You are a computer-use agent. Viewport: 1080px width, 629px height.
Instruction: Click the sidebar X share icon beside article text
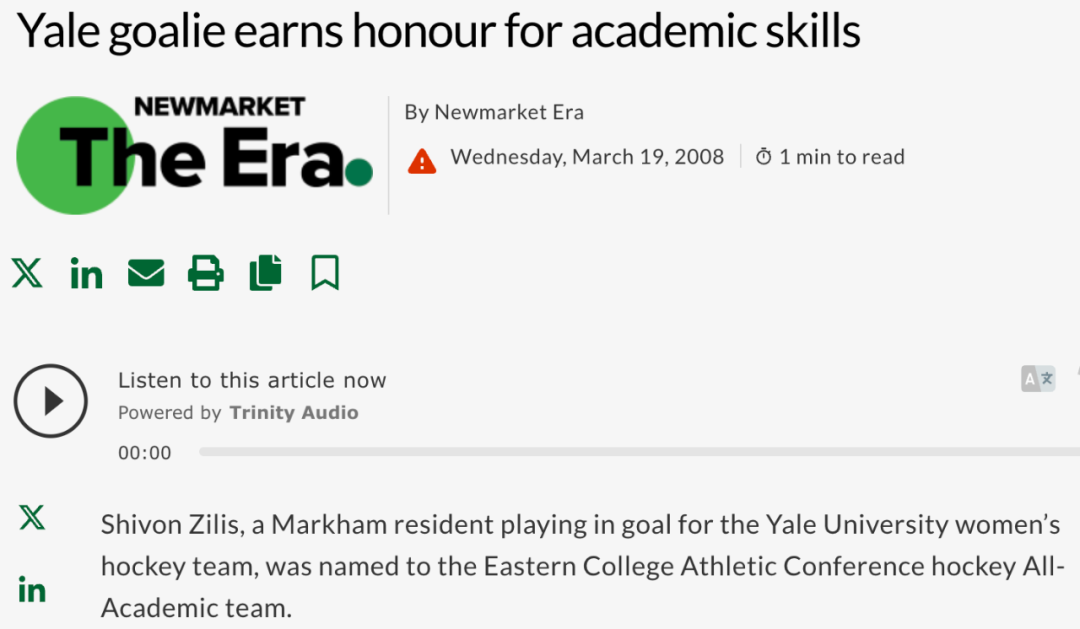tap(32, 517)
